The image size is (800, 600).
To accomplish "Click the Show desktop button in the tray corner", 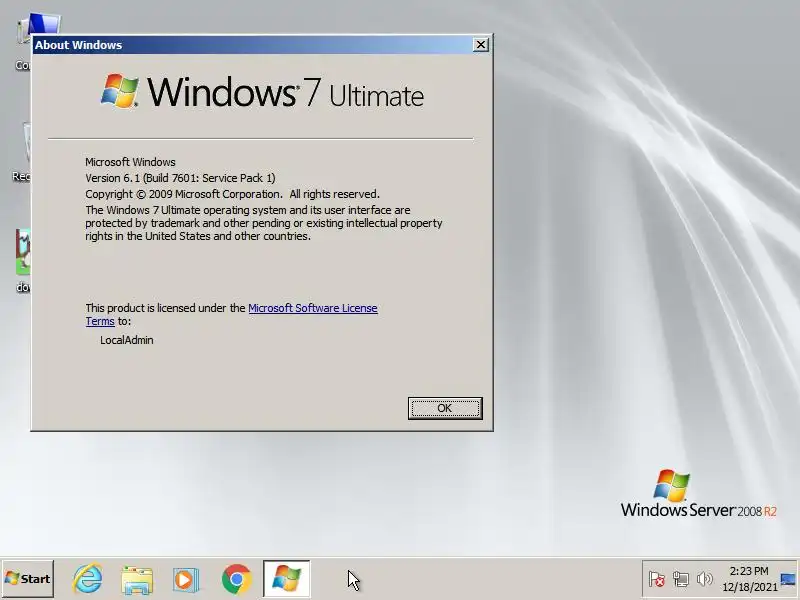I will (x=789, y=579).
